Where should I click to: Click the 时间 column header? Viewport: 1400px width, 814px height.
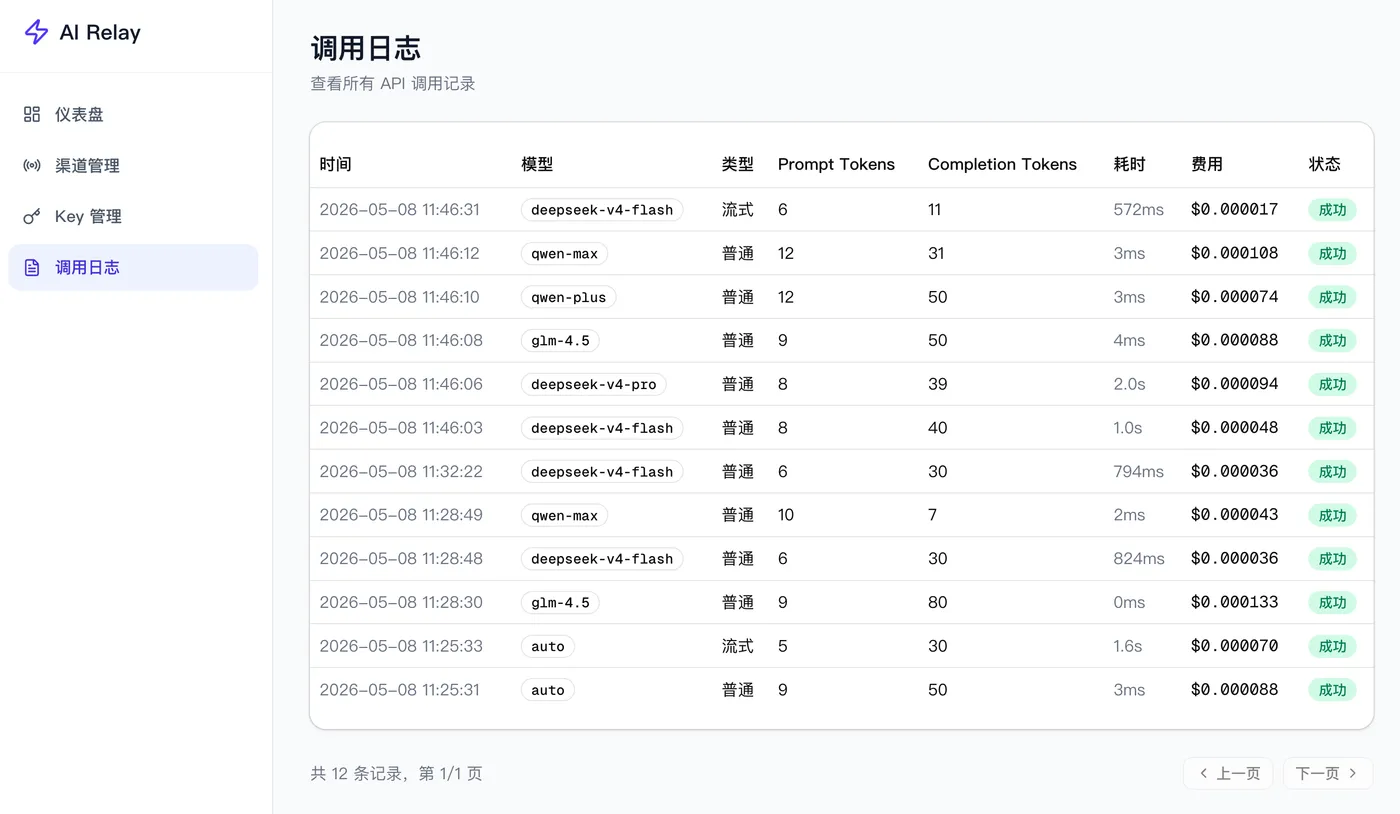tap(335, 164)
